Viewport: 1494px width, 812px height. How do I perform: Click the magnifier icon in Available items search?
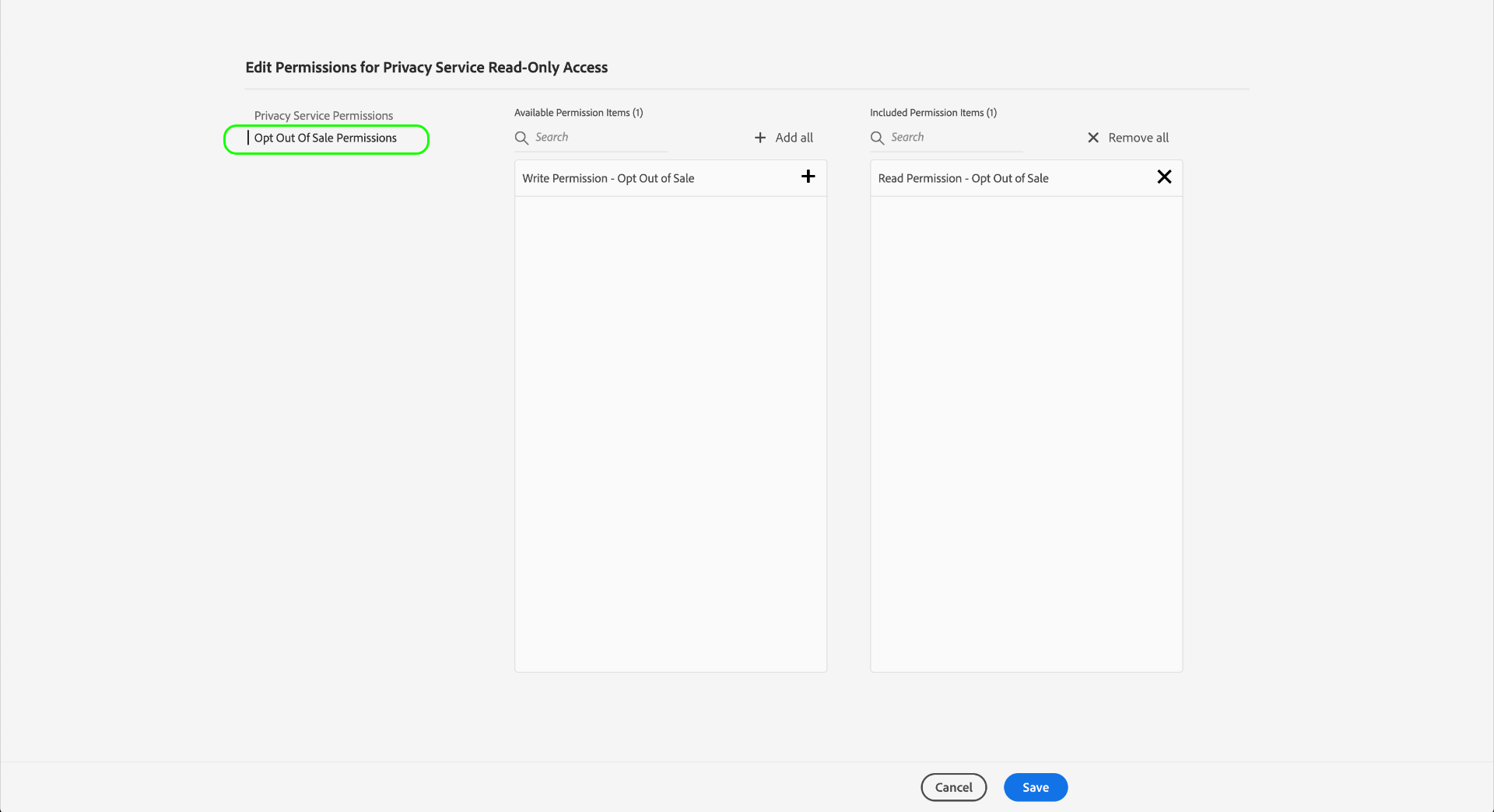click(521, 138)
